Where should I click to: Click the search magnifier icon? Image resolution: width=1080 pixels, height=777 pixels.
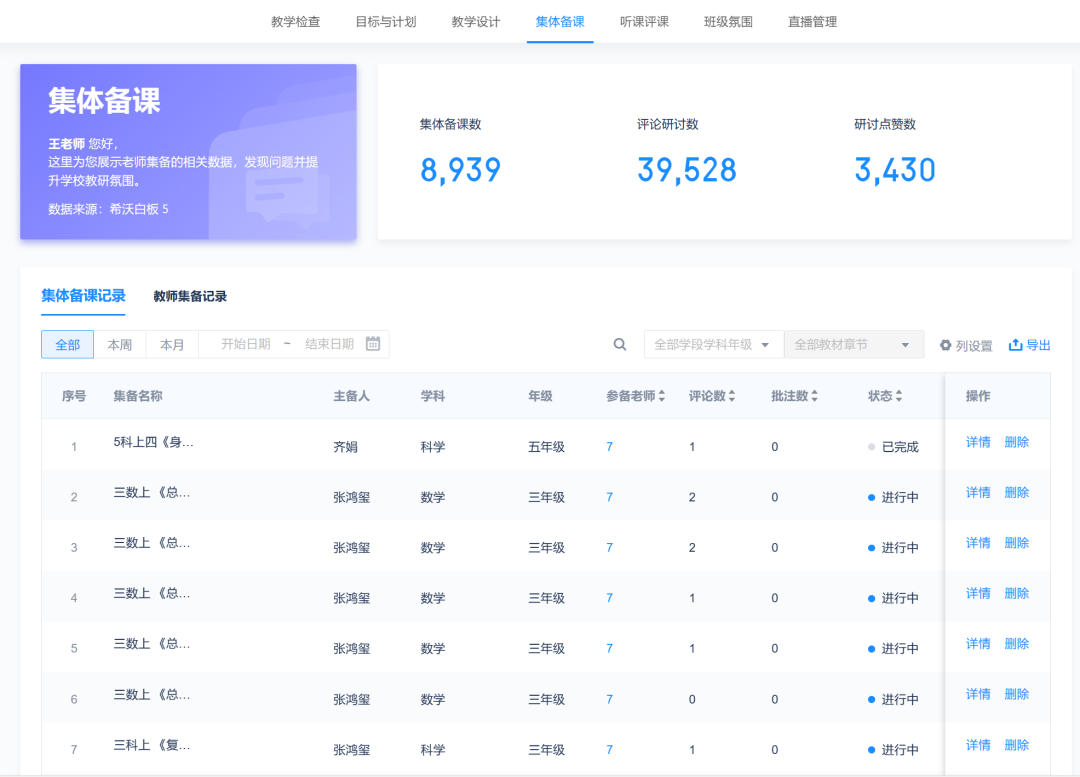pos(620,344)
